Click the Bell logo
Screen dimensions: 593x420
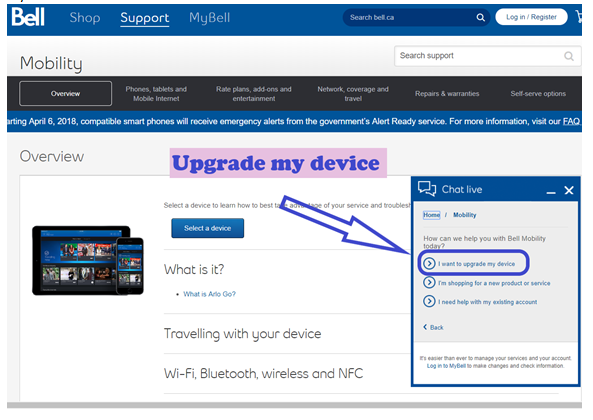pos(28,17)
